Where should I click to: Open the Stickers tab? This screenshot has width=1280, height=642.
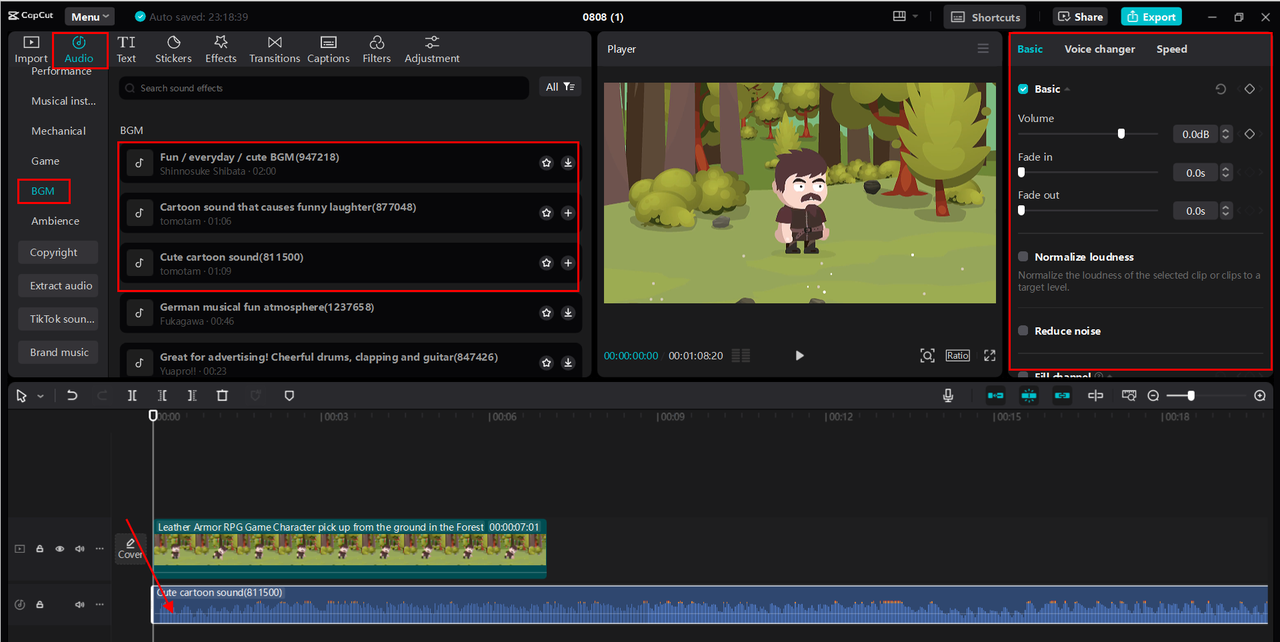pyautogui.click(x=173, y=49)
